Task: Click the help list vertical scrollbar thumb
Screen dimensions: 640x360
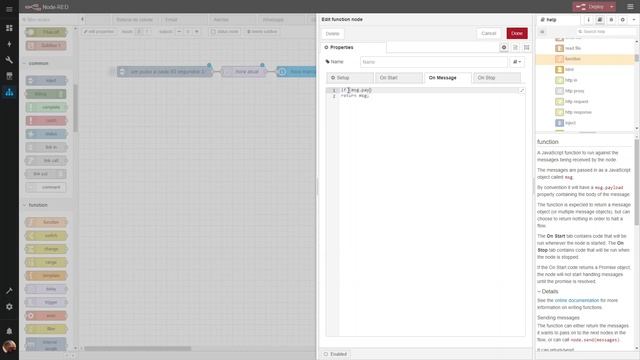Action: 636,58
